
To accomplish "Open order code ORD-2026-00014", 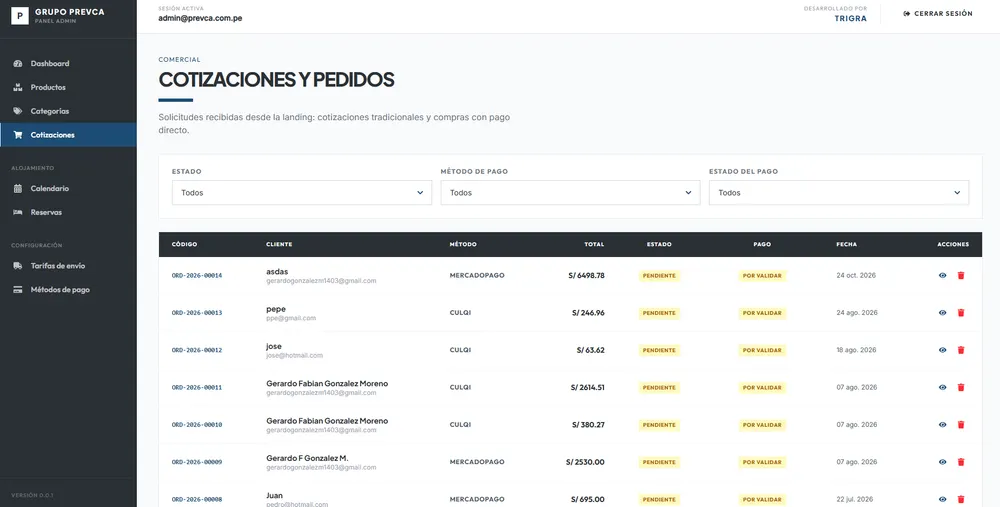I will [x=197, y=276].
